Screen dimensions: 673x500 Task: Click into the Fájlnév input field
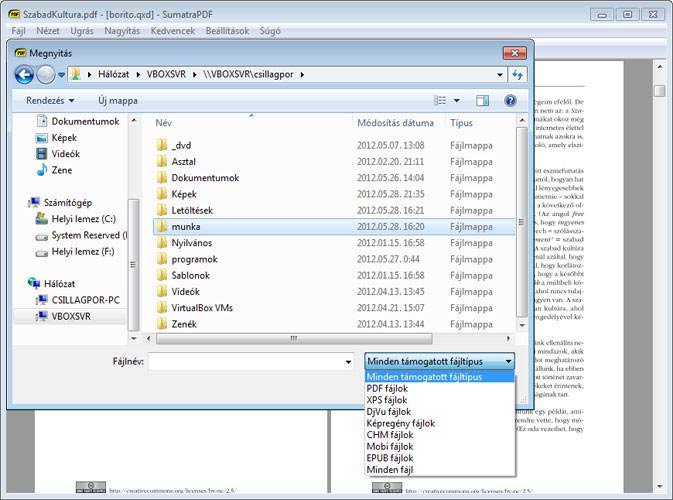pos(245,362)
